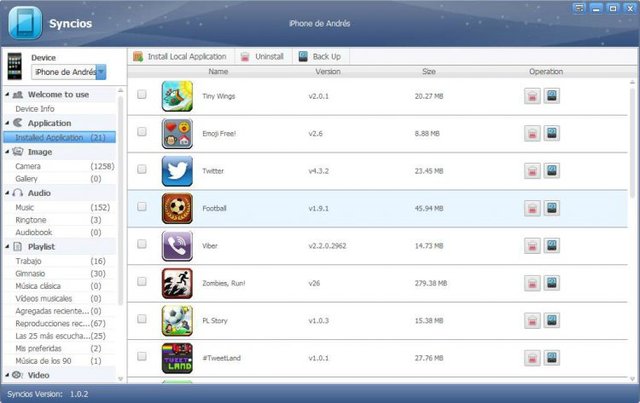This screenshot has height=403, width=640.
Task: Tick the PL Story checkbox
Action: (142, 319)
